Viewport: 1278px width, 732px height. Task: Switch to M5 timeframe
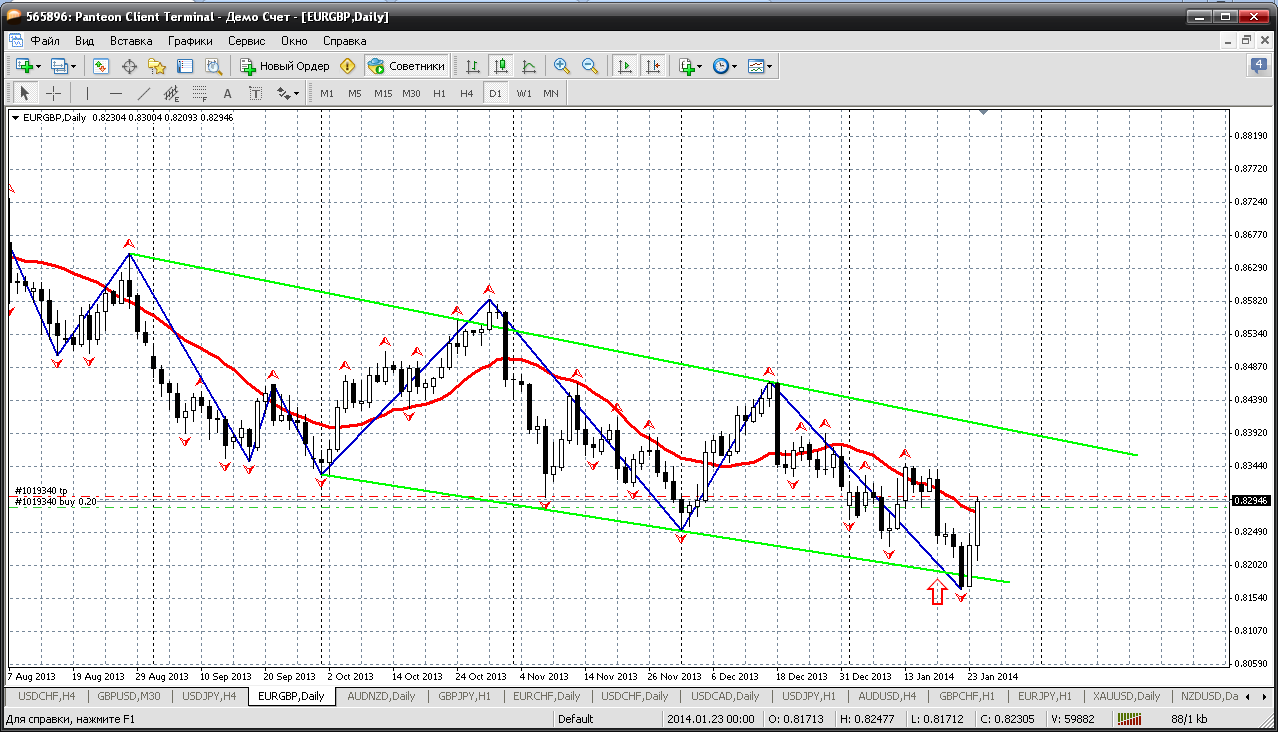(x=355, y=93)
